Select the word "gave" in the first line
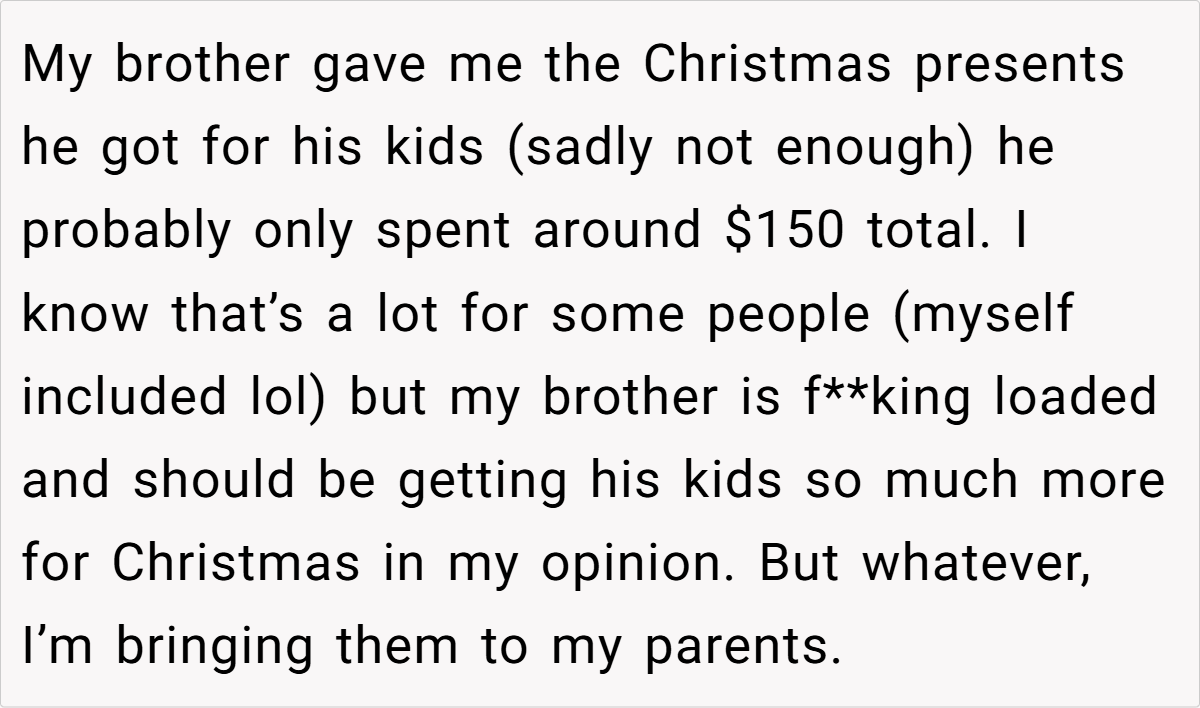Viewport: 1200px width, 708px height. click(368, 67)
